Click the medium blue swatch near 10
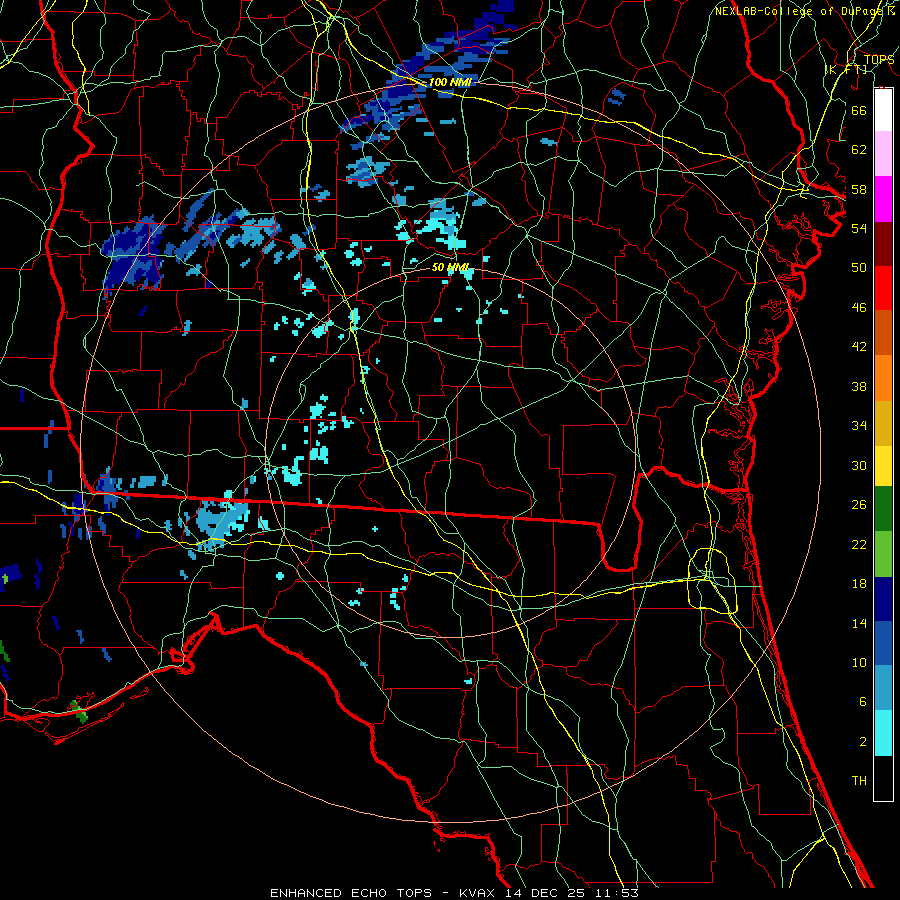The height and width of the screenshot is (900, 900). [883, 643]
